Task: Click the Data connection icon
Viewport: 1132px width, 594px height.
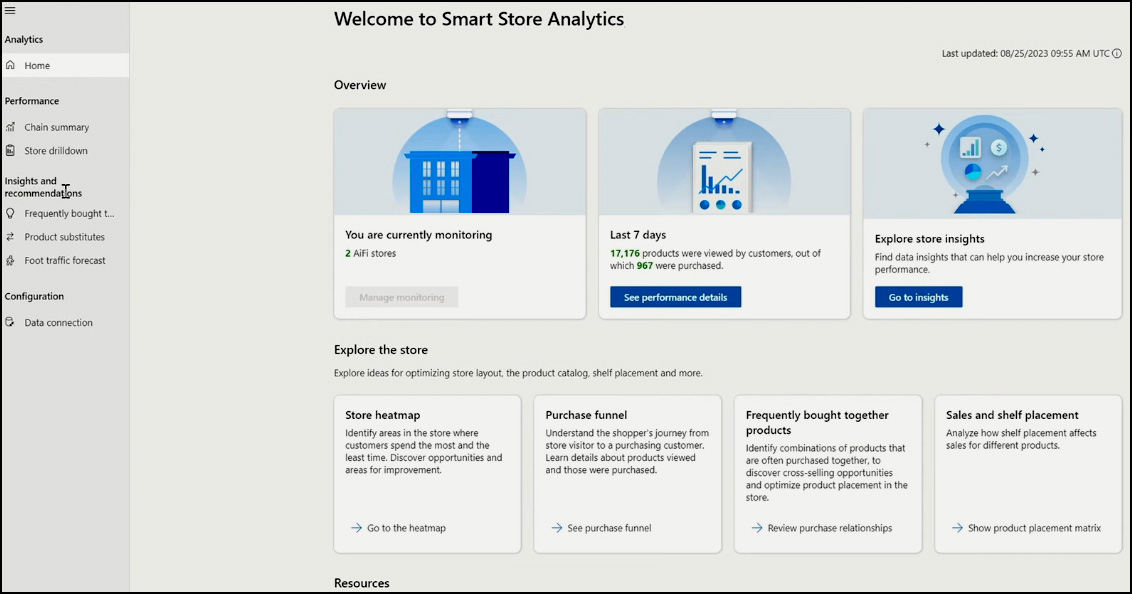Action: pos(10,323)
